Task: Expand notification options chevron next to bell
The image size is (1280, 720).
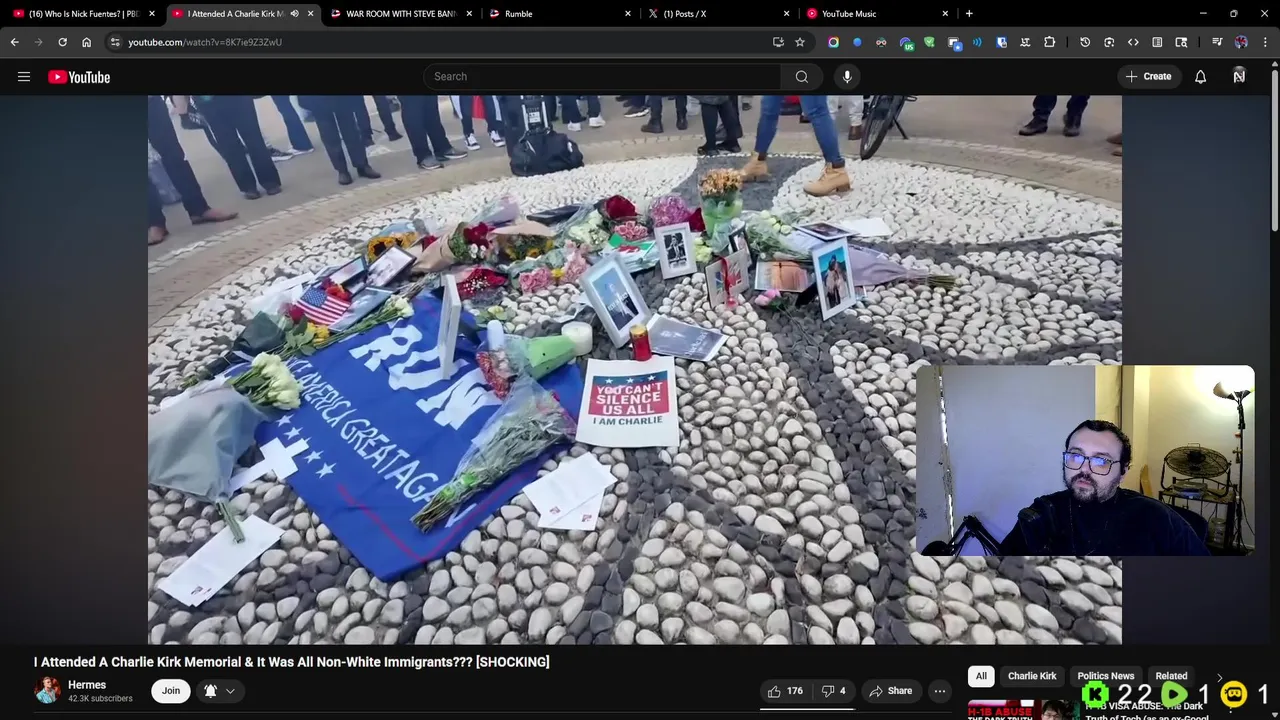Action: click(230, 691)
